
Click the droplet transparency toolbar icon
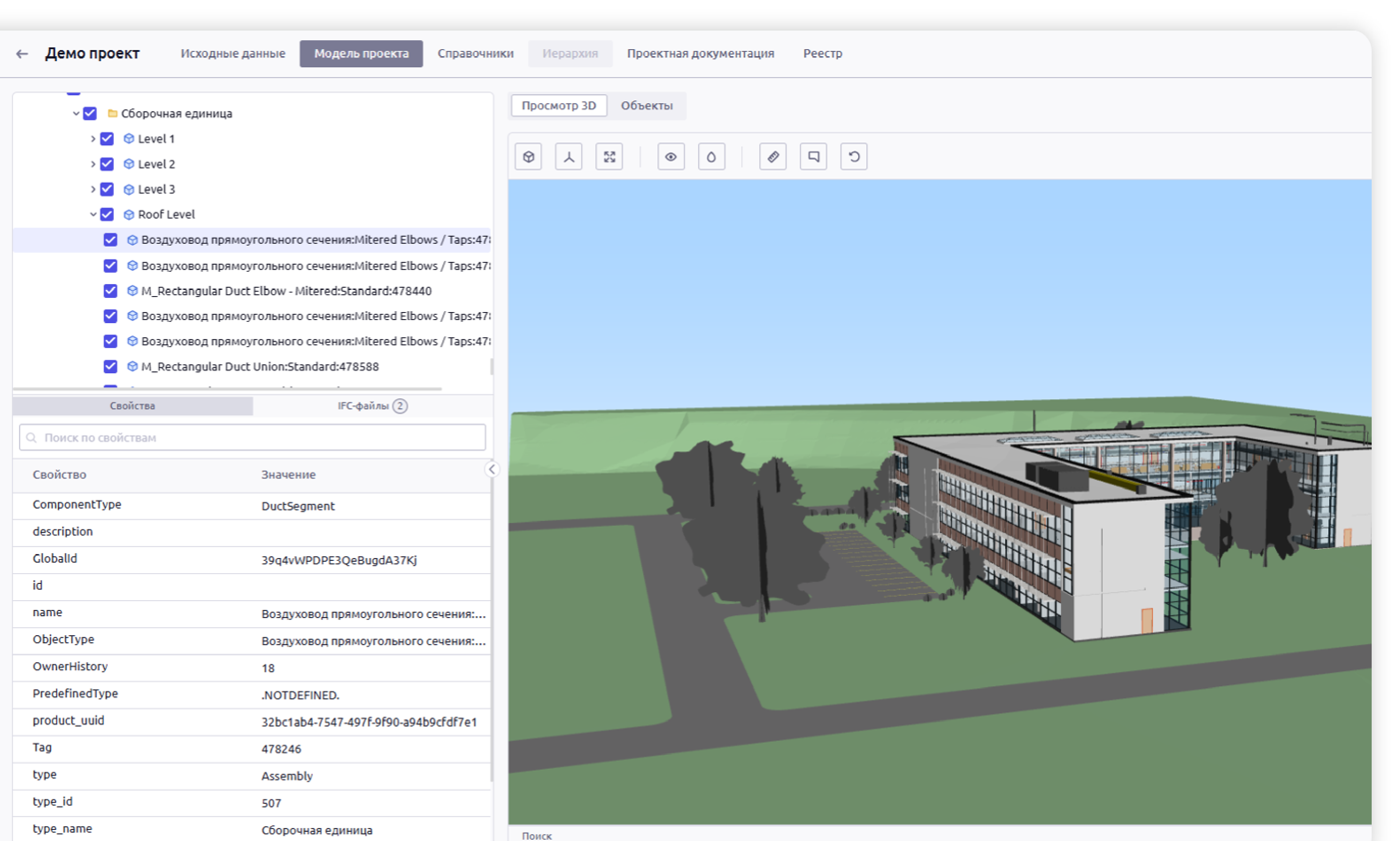click(x=712, y=156)
